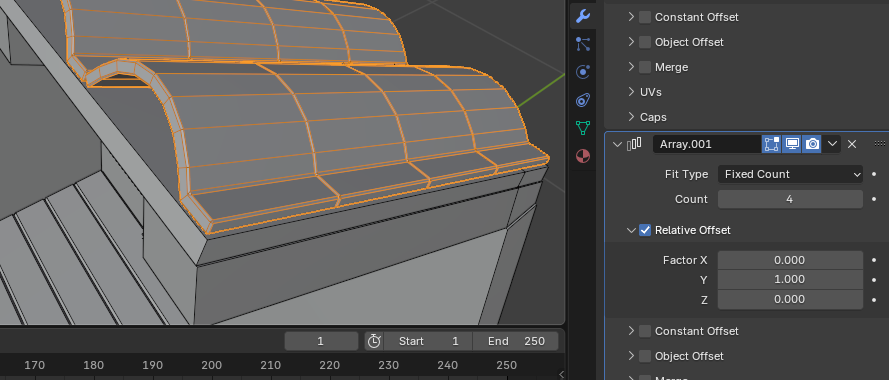Enable Constant Offset checkbox in Array.001

[x=645, y=331]
